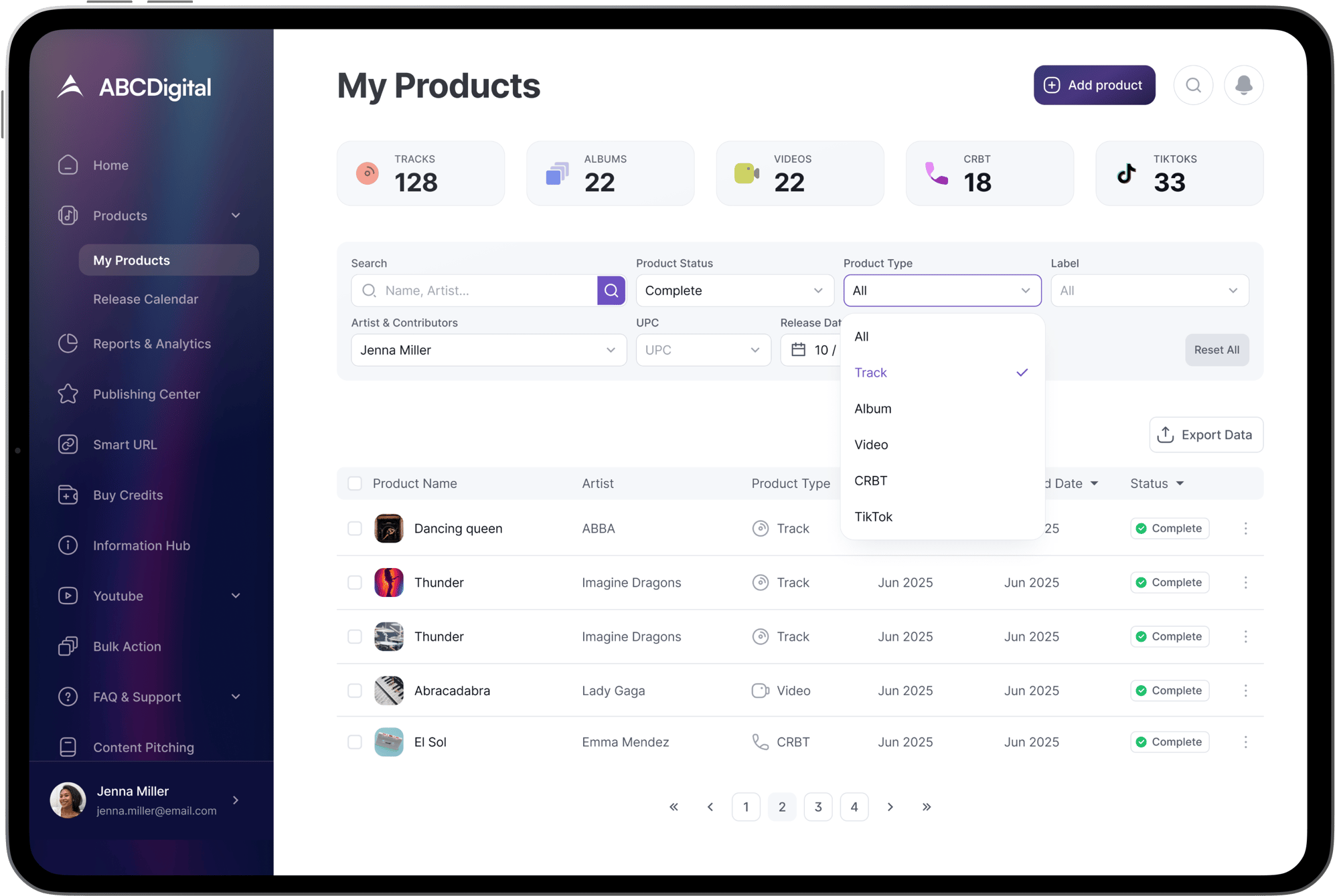Expand the Artist & Contributors dropdown
1339x896 pixels.
tap(488, 350)
